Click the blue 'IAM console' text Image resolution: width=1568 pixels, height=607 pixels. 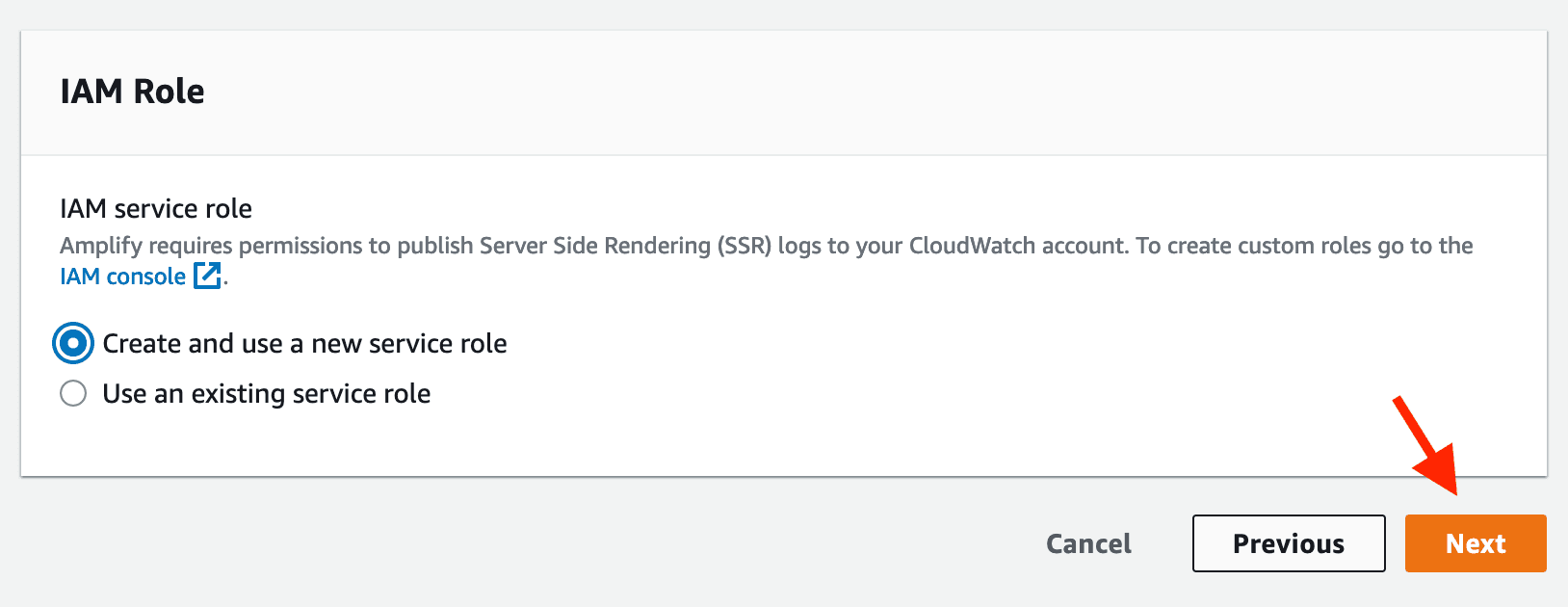[x=123, y=277]
